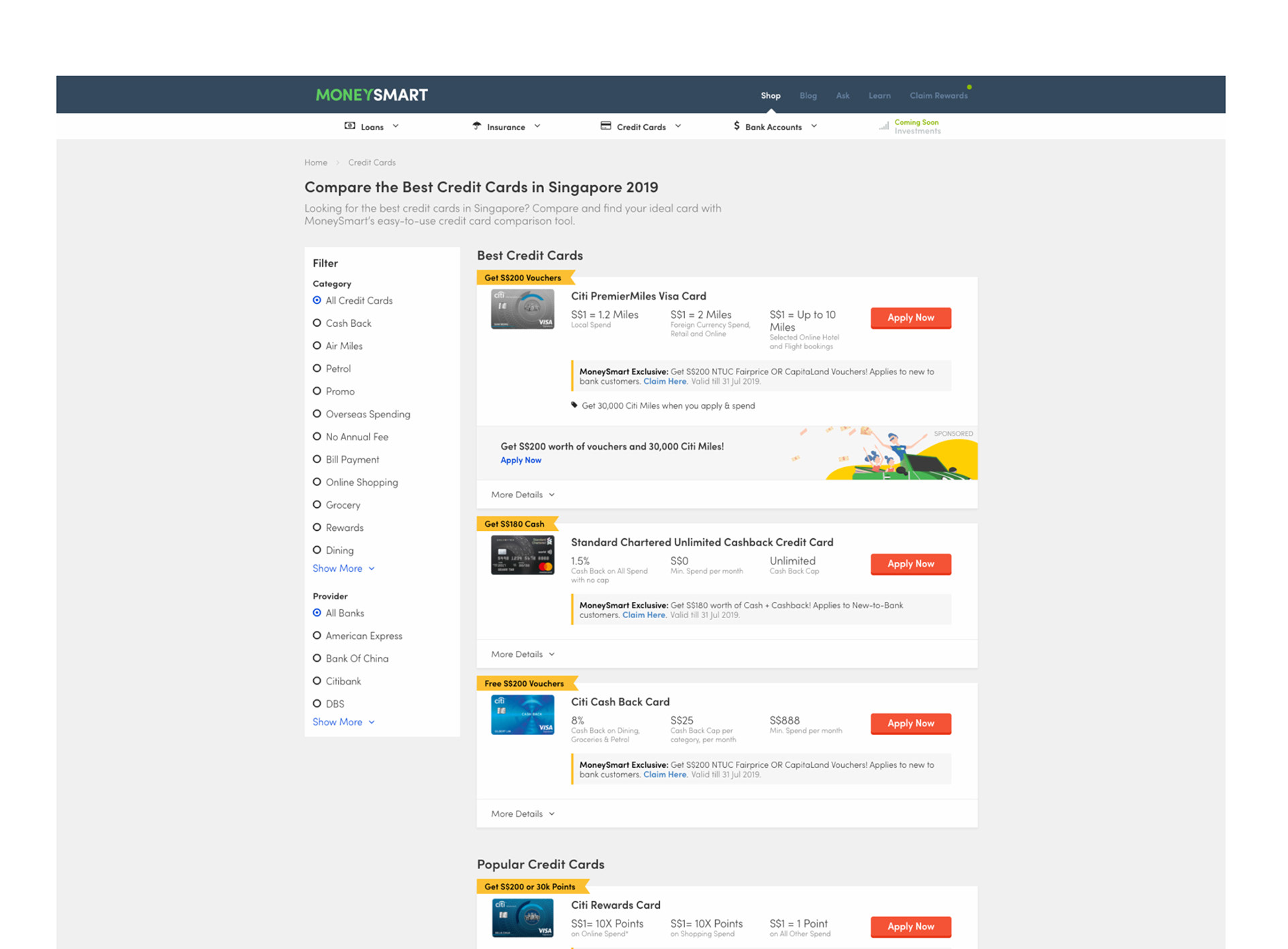Apply Now for Citi PremierMiles Visa Card

(x=910, y=318)
